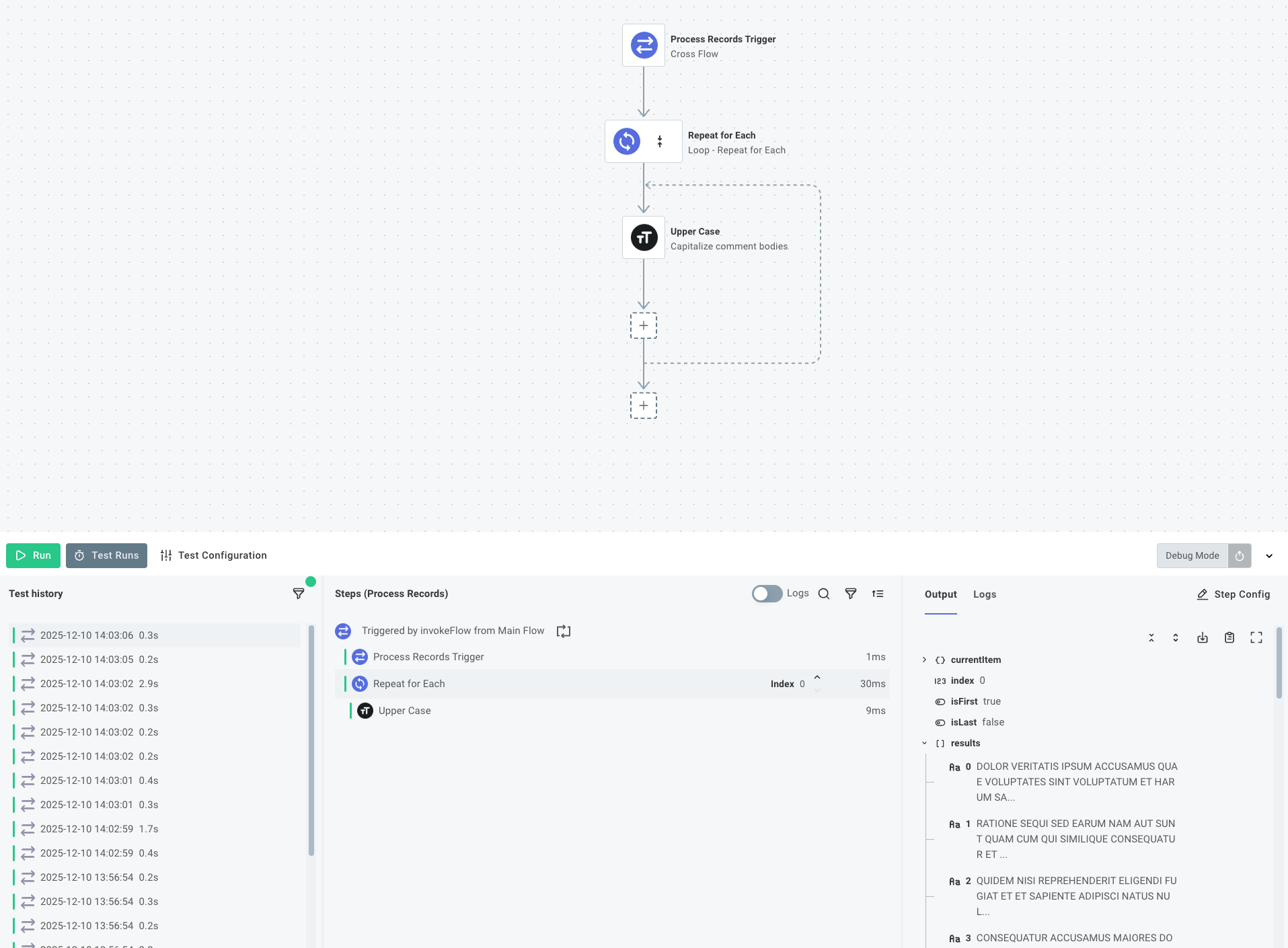Viewport: 1288px width, 948px height.
Task: Open the Process Records Trigger node icon
Action: [x=643, y=45]
